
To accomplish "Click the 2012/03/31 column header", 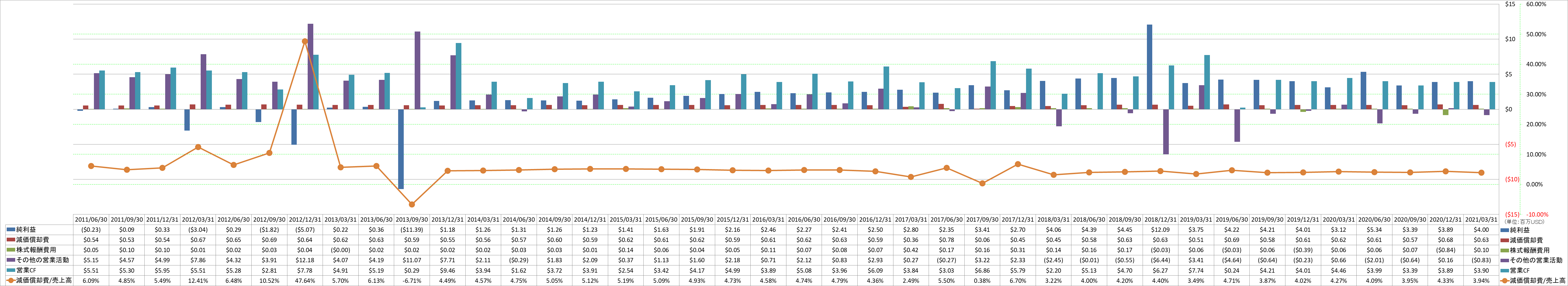I will click(x=197, y=220).
